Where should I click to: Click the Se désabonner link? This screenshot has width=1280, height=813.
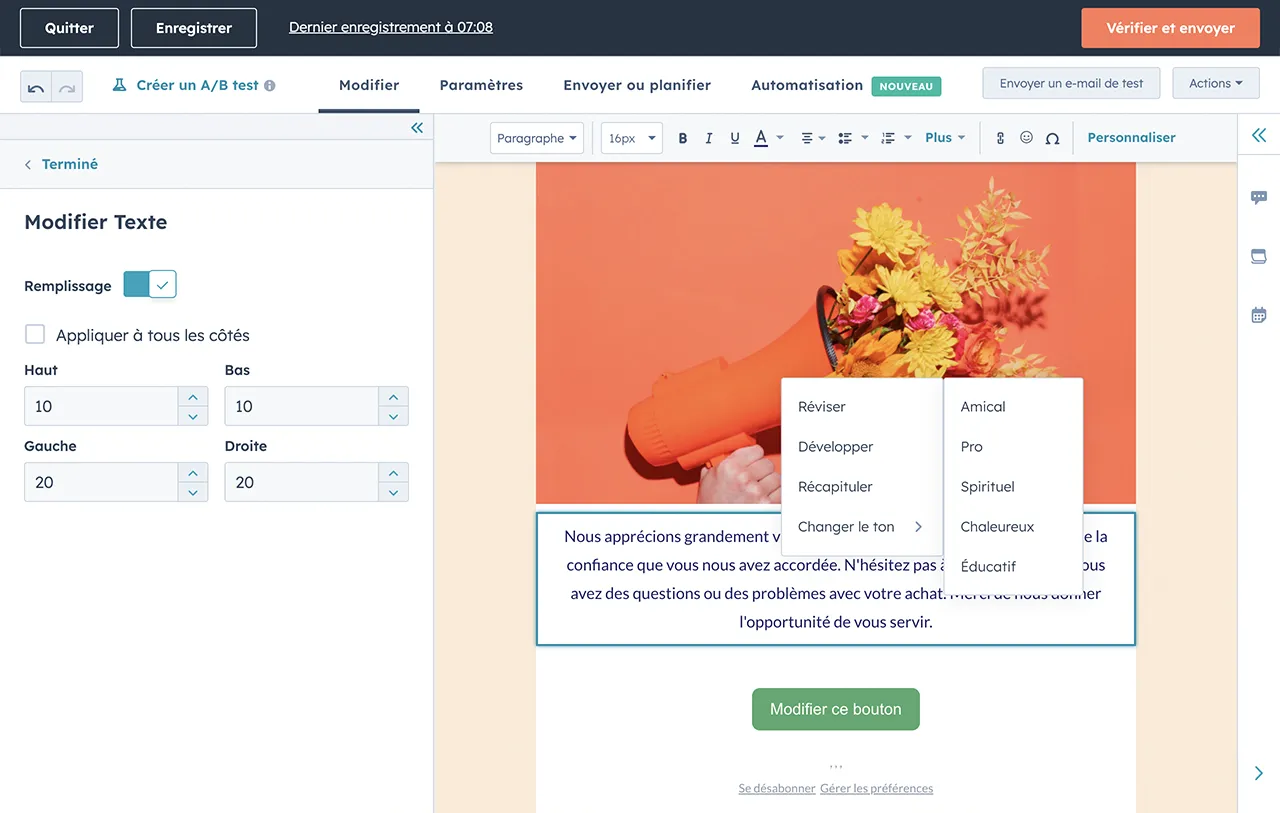777,788
